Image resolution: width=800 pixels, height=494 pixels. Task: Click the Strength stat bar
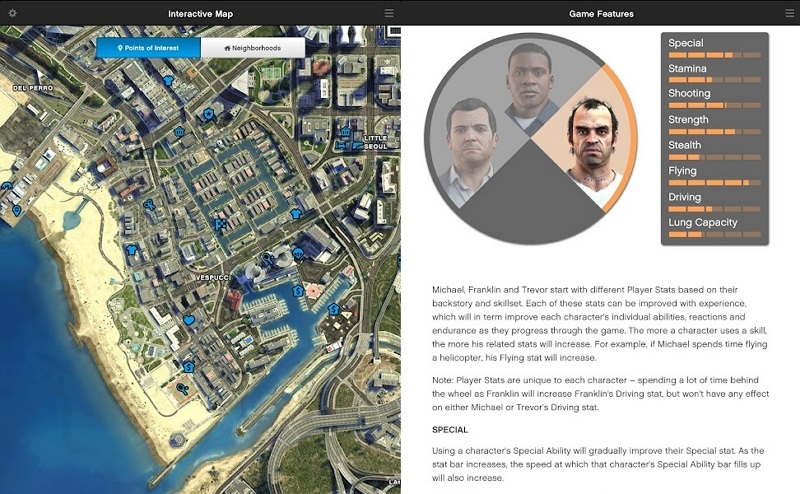714,132
